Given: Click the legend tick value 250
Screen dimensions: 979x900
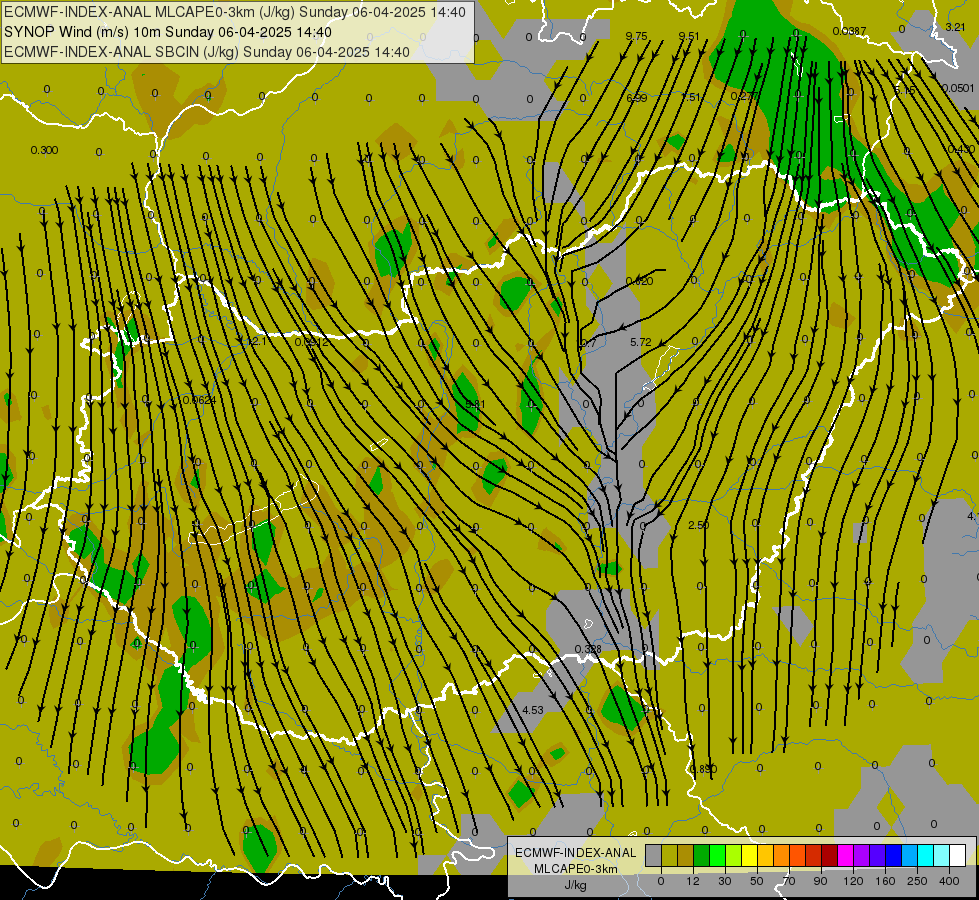Looking at the screenshot, I should (917, 881).
